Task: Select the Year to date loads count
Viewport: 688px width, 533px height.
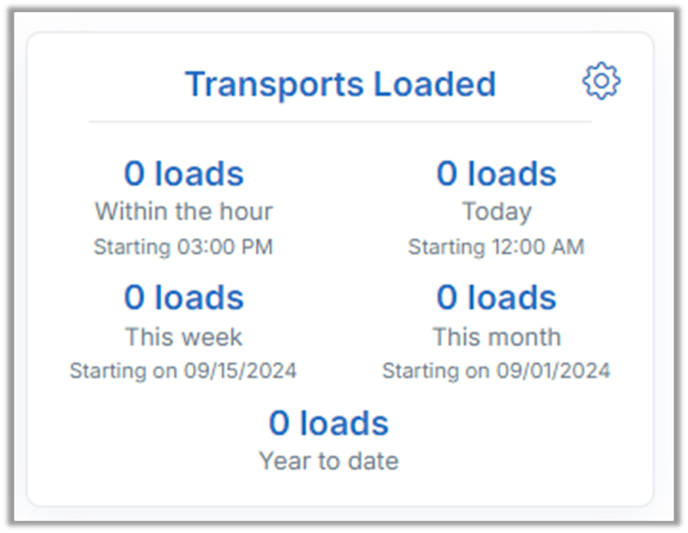Action: click(x=329, y=423)
